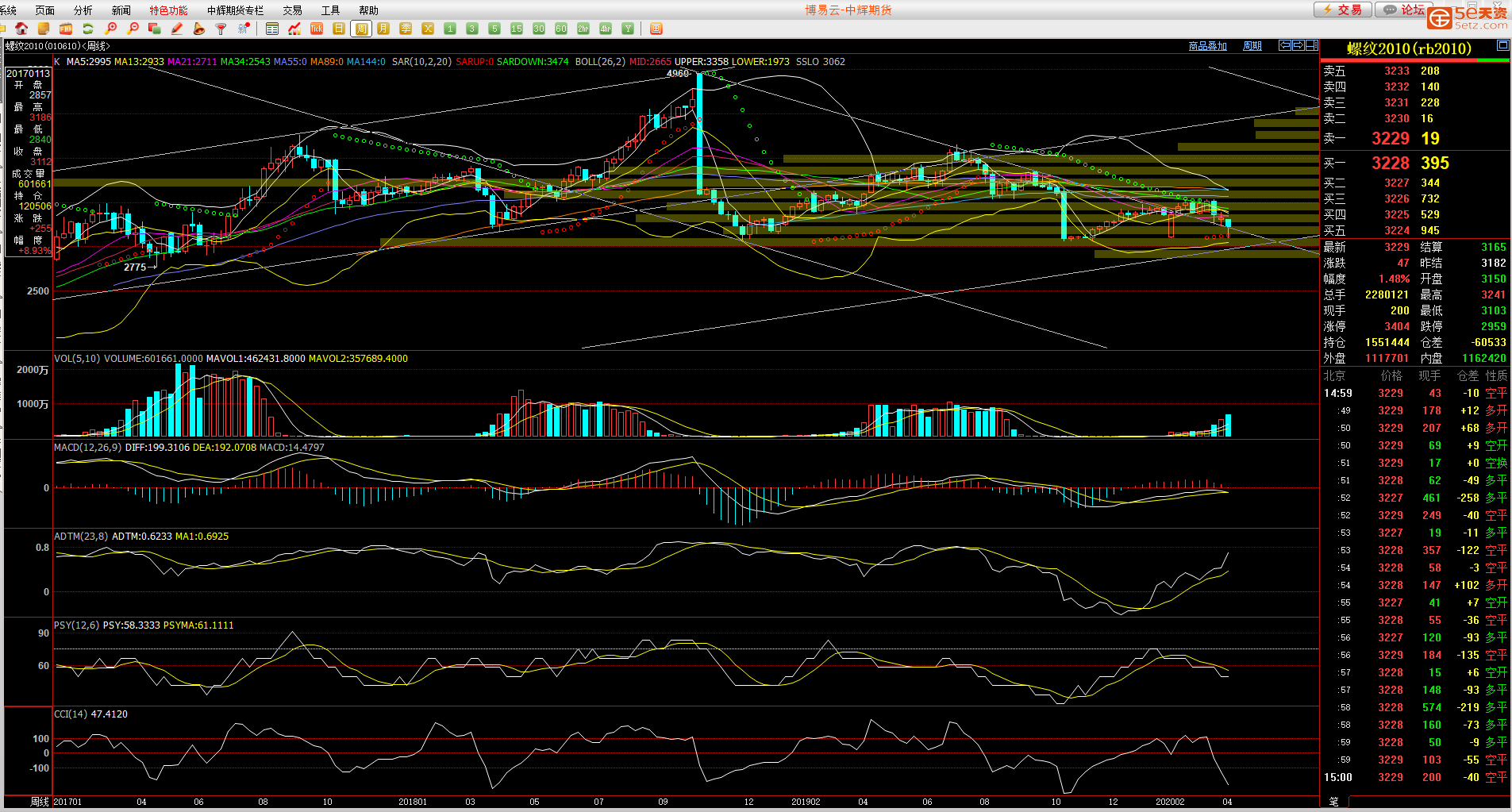Viewport: 1512px width, 812px height.
Task: Zoom out the chart
Action: pos(133,29)
